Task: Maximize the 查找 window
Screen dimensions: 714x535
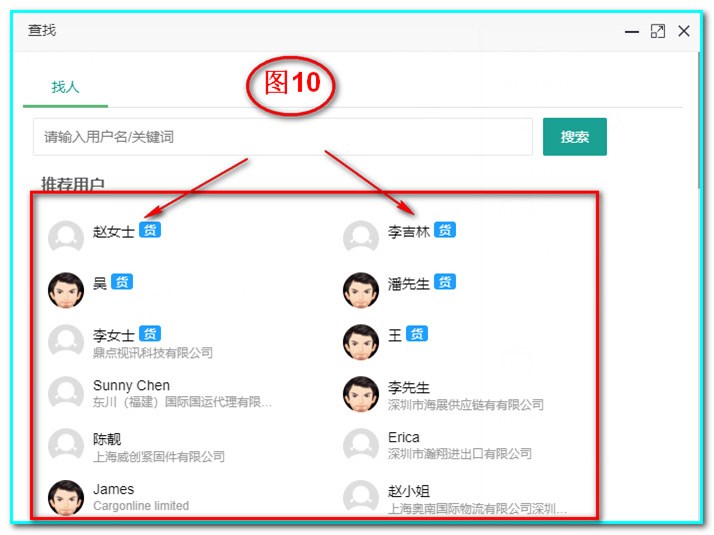Action: (x=658, y=31)
